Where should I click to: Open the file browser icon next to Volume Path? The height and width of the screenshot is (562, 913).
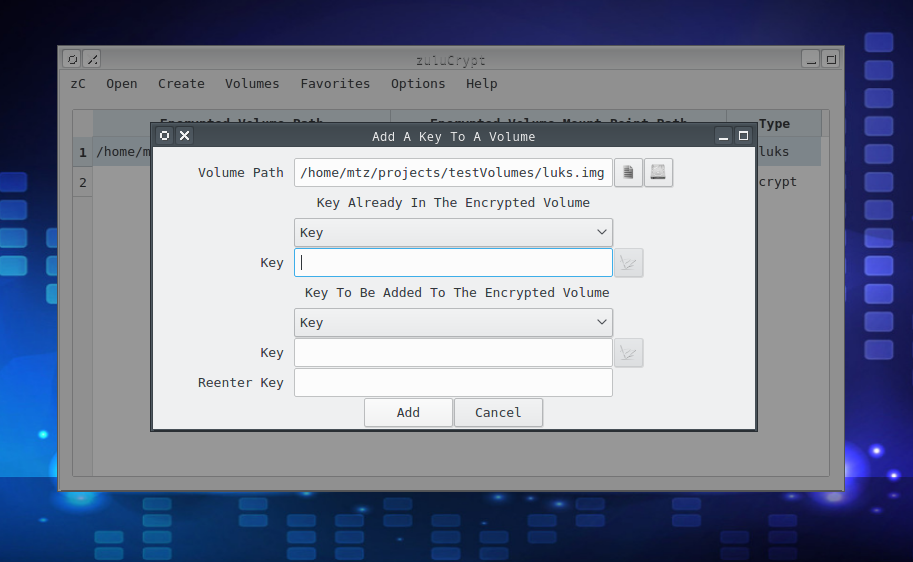[x=628, y=172]
